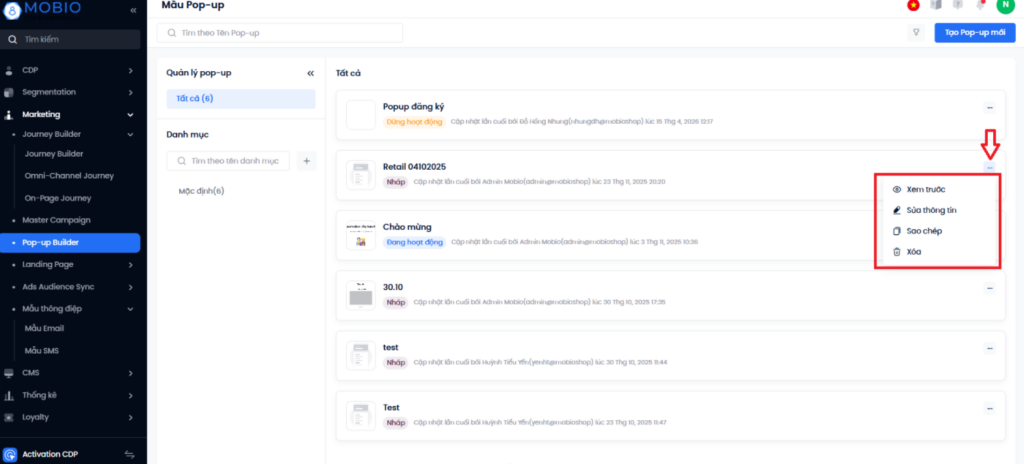1024x464 pixels.
Task: Open the filter funnel icon
Action: (915, 33)
